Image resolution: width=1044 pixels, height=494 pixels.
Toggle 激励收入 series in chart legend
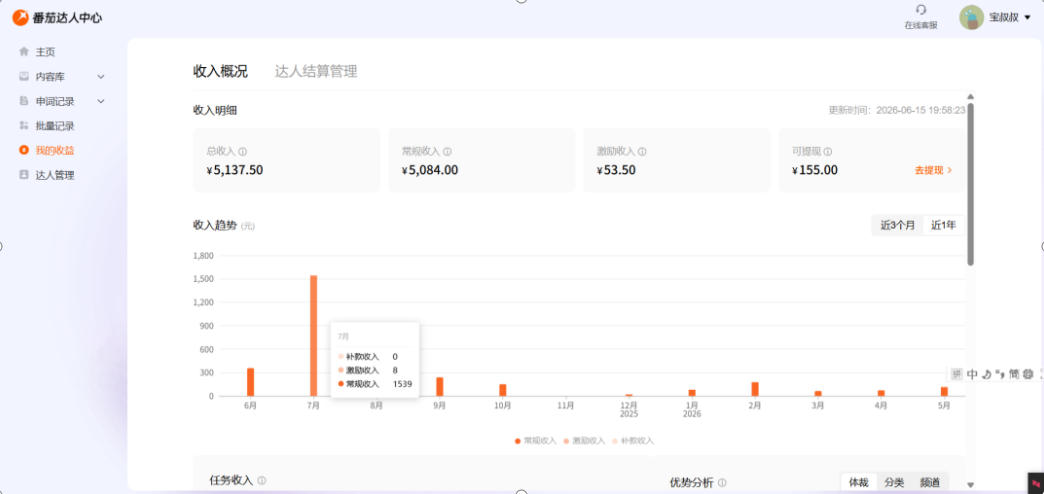click(584, 441)
